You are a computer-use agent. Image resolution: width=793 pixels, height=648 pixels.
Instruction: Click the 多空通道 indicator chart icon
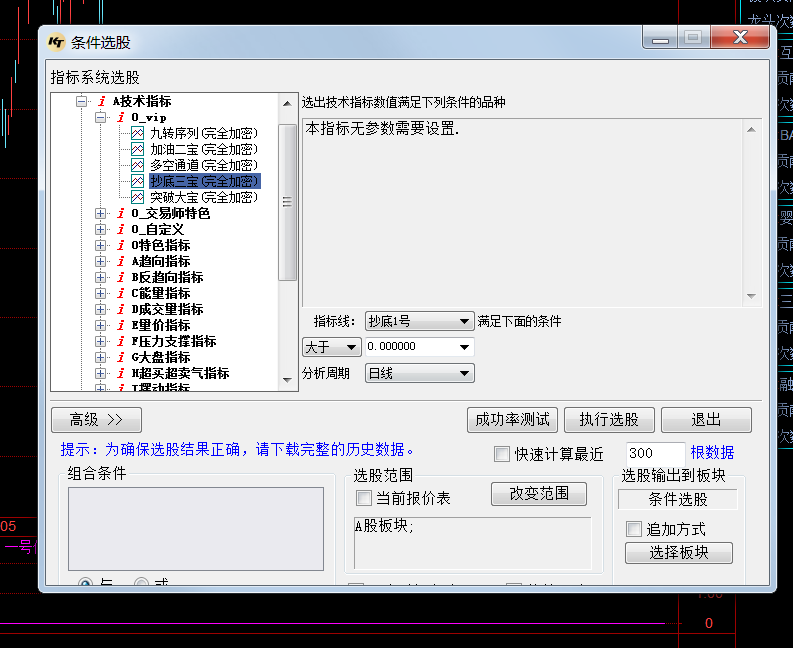pos(138,165)
